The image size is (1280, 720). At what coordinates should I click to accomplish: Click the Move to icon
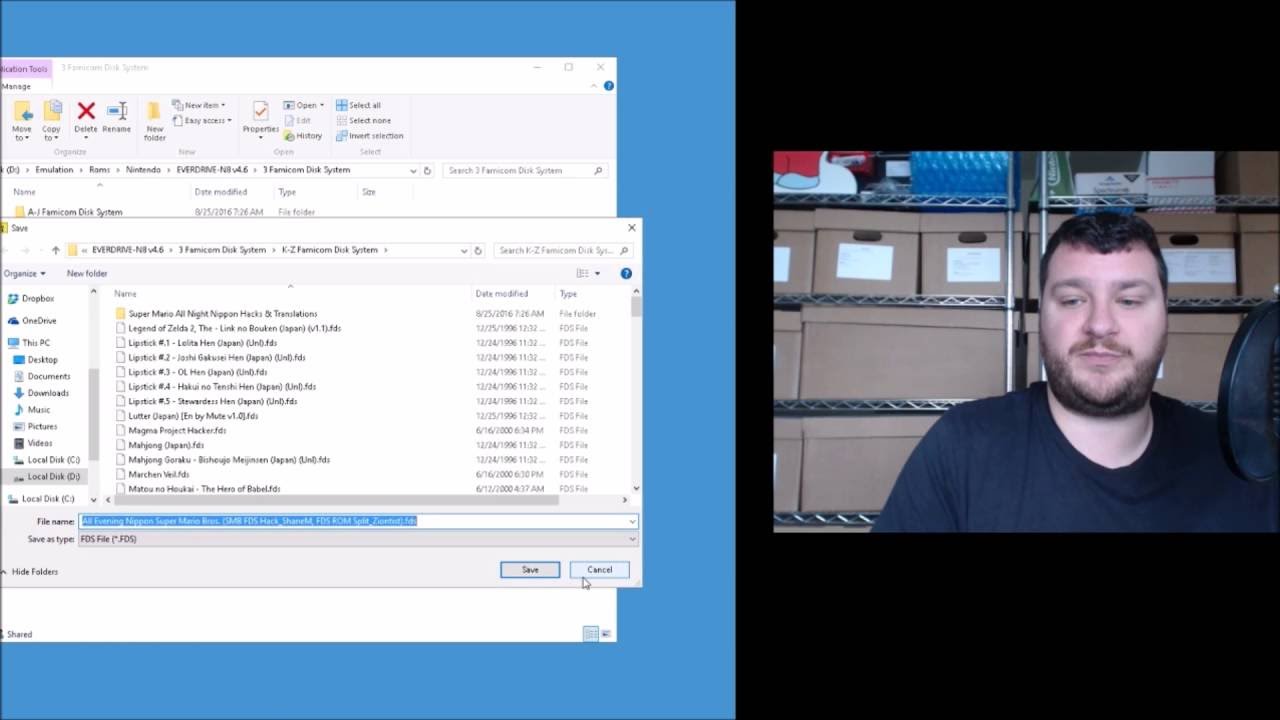pyautogui.click(x=22, y=110)
